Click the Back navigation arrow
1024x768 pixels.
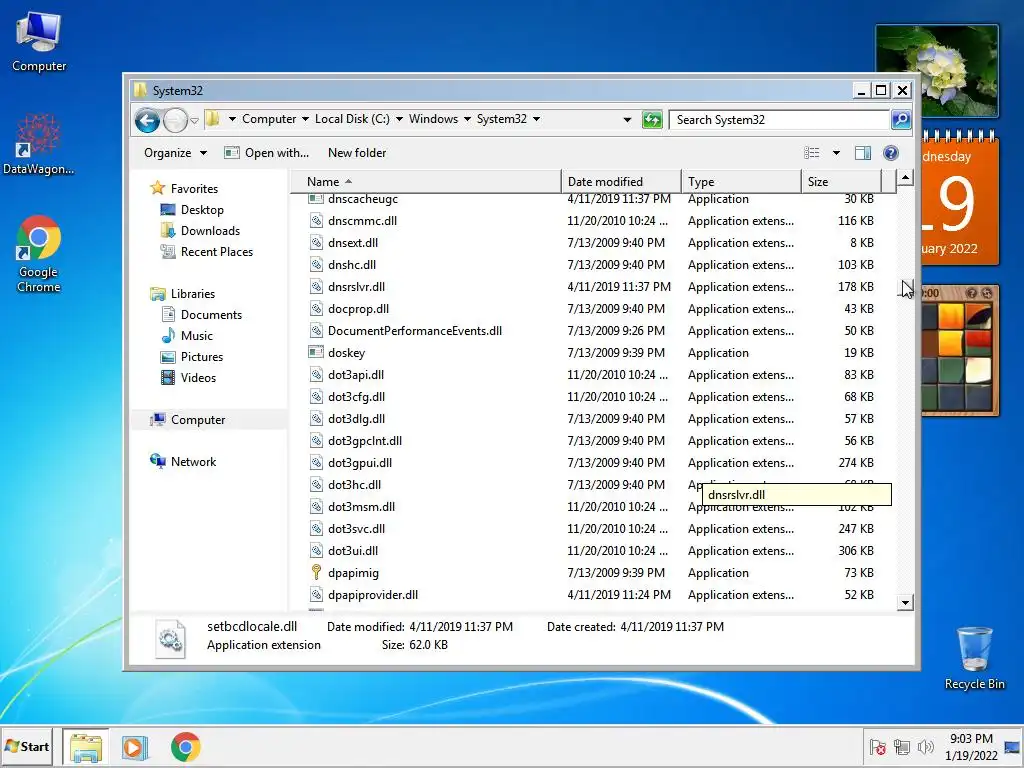[147, 120]
